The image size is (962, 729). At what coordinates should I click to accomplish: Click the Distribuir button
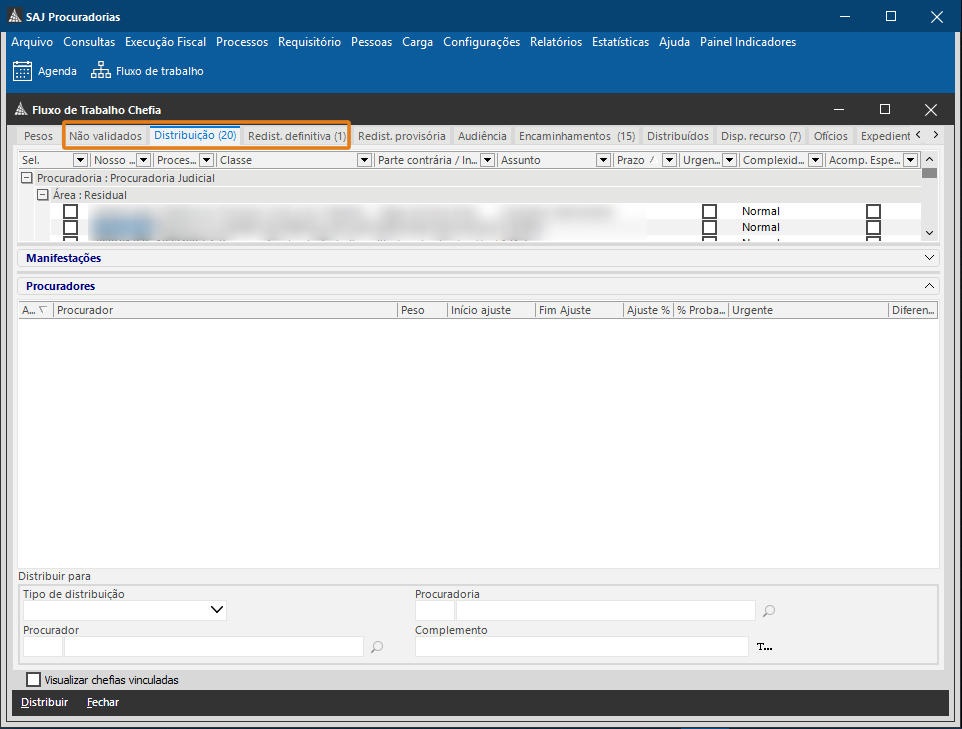coord(45,702)
